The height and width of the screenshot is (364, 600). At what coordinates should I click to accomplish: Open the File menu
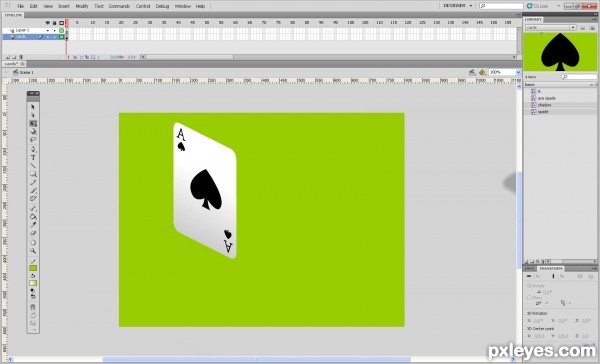point(21,6)
